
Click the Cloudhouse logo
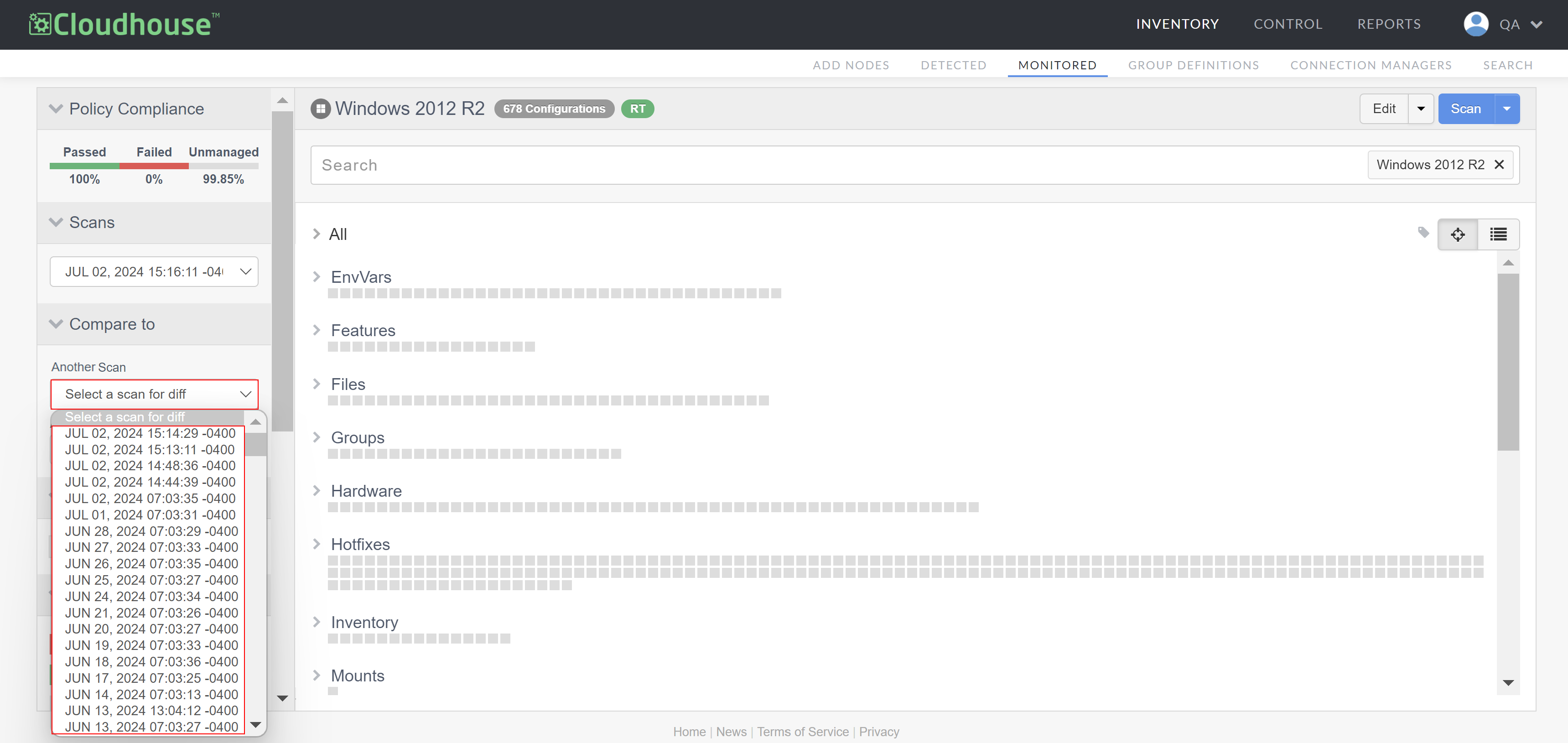[x=124, y=24]
